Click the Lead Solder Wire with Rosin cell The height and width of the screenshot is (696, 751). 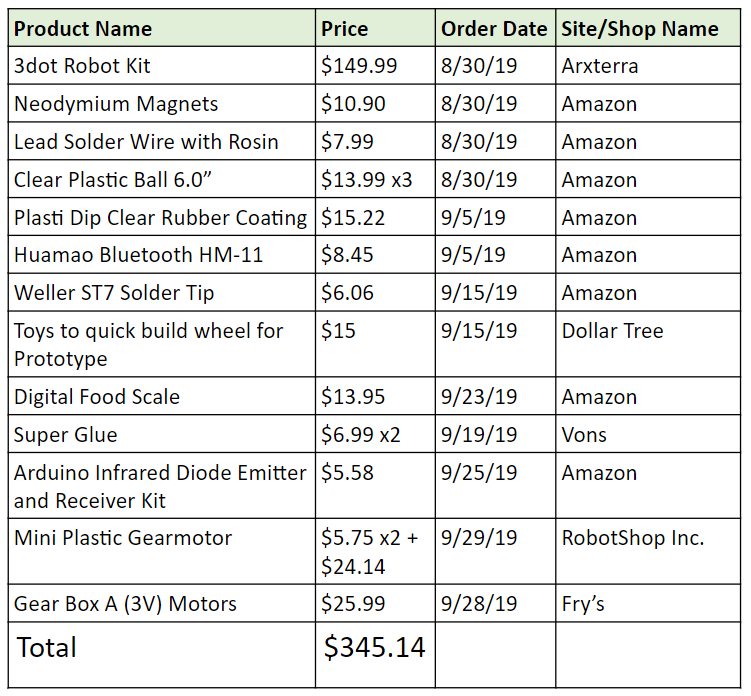(x=162, y=141)
